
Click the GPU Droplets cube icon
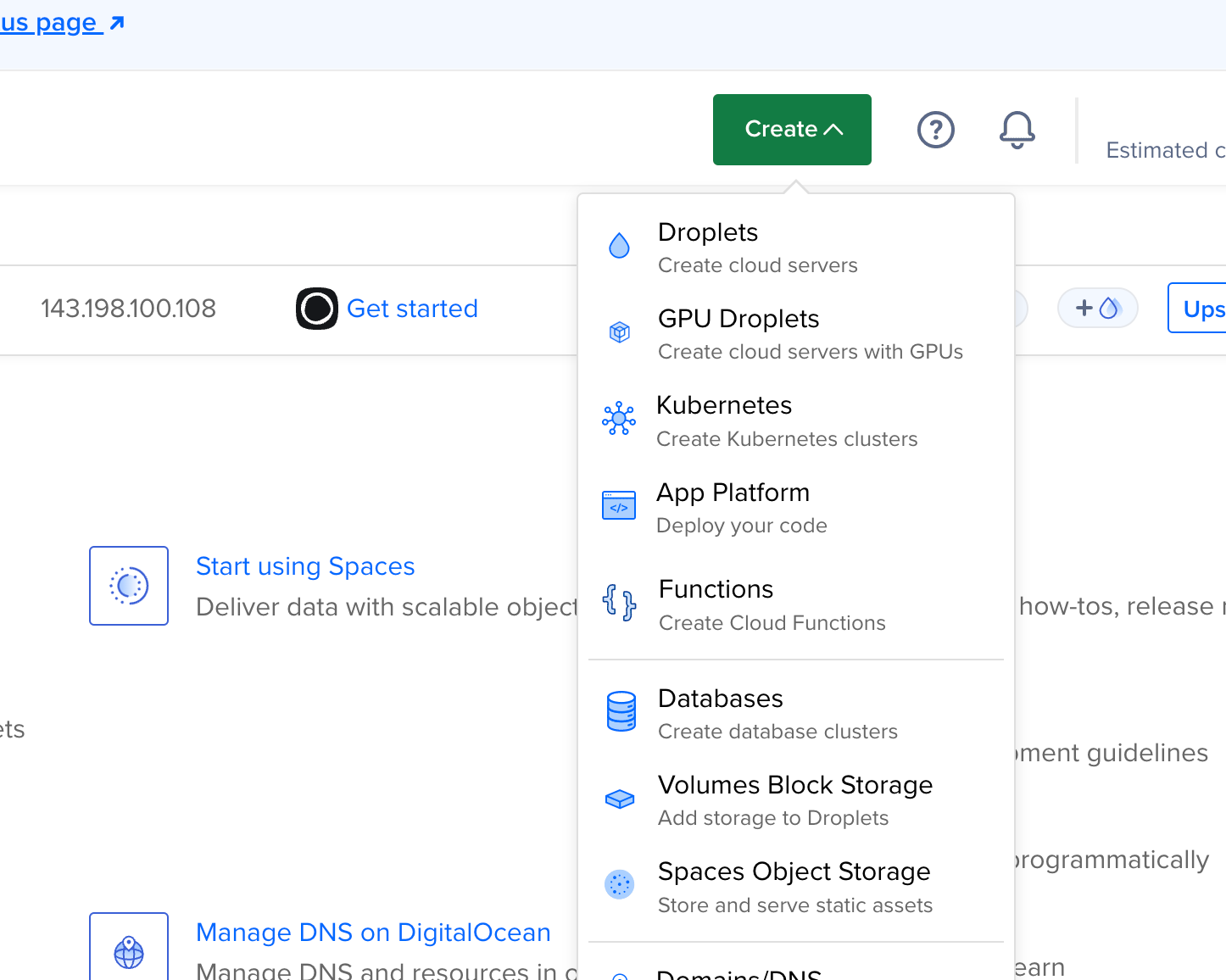[620, 332]
